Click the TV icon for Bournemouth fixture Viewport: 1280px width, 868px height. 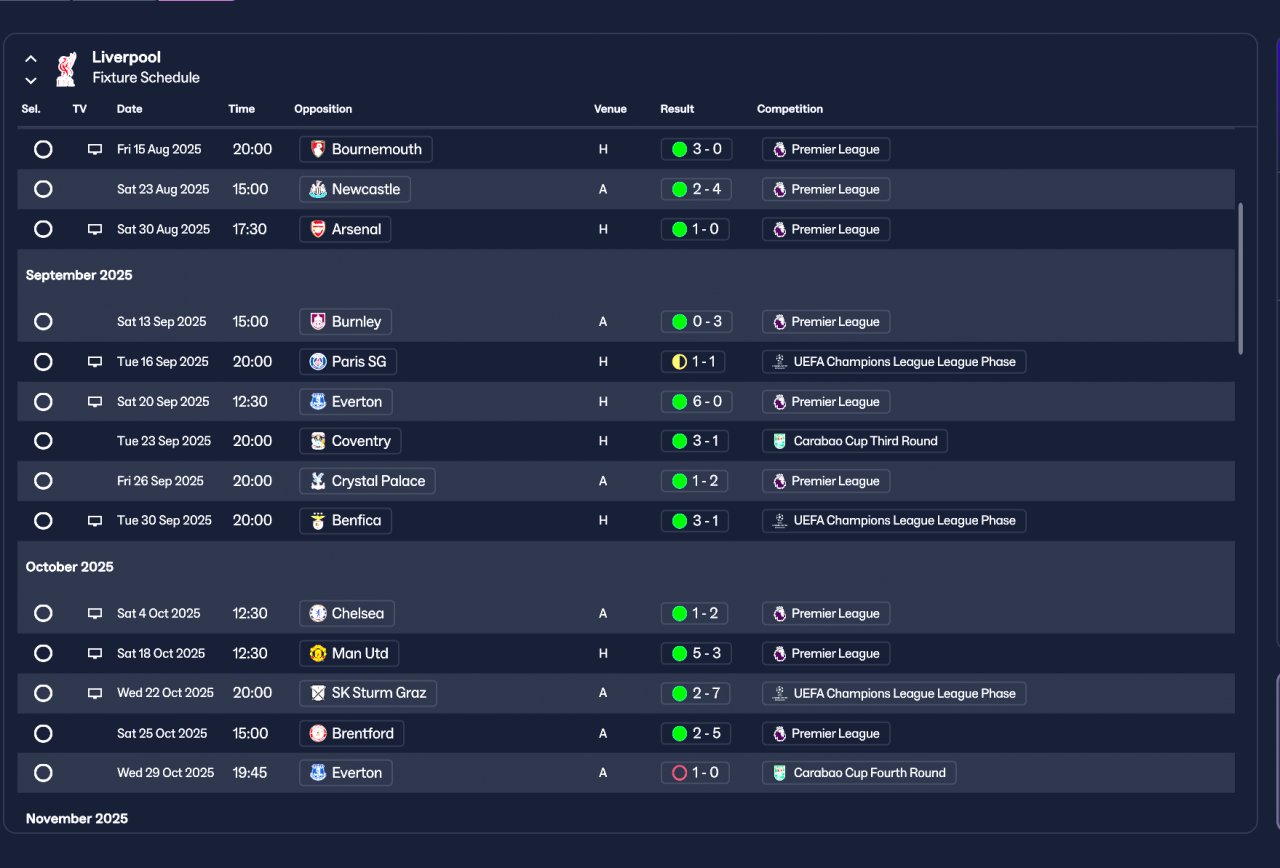(x=95, y=149)
